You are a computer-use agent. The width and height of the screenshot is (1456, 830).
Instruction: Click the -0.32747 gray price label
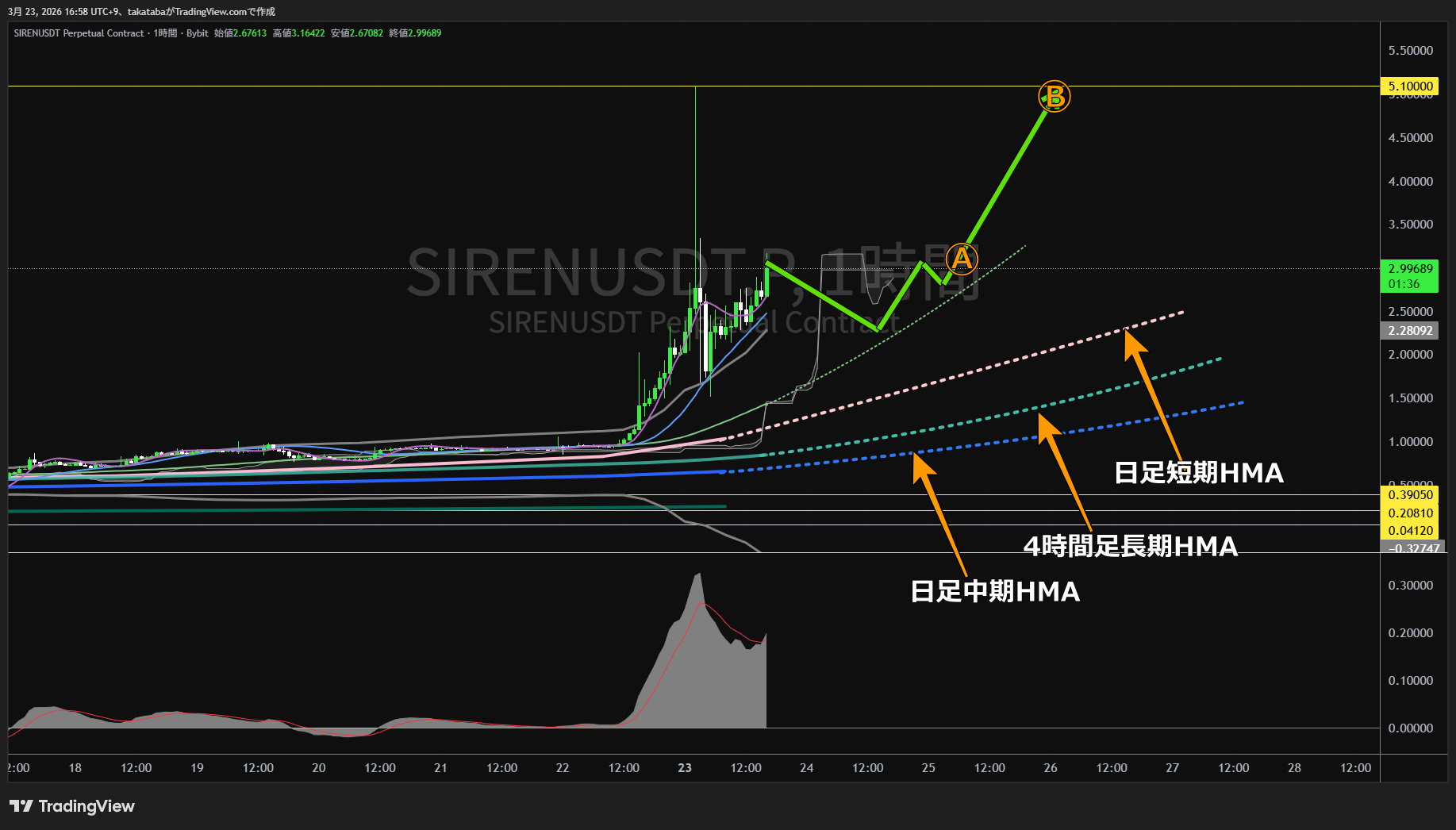(x=1412, y=548)
